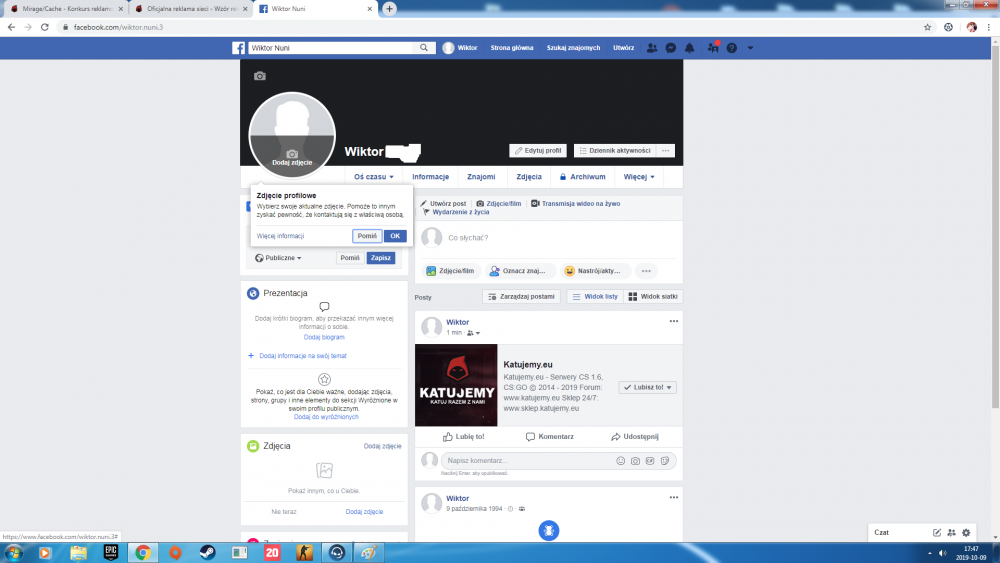Open audience selector on 1 min post

tap(473, 333)
